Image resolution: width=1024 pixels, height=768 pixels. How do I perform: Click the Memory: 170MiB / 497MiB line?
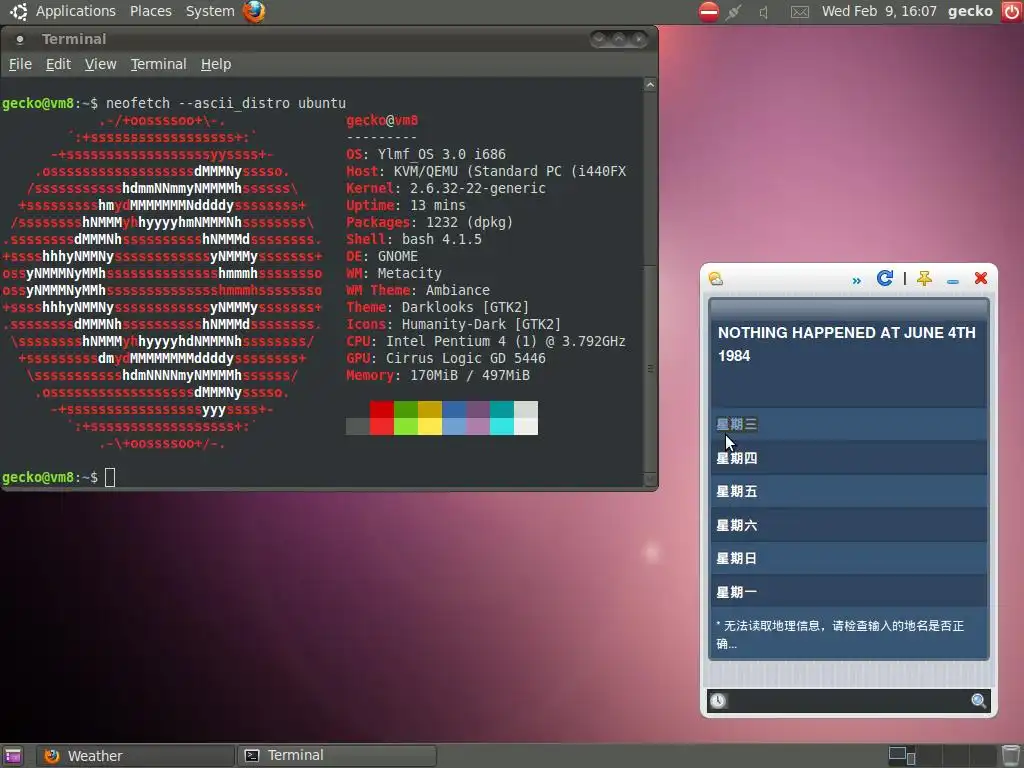(438, 375)
